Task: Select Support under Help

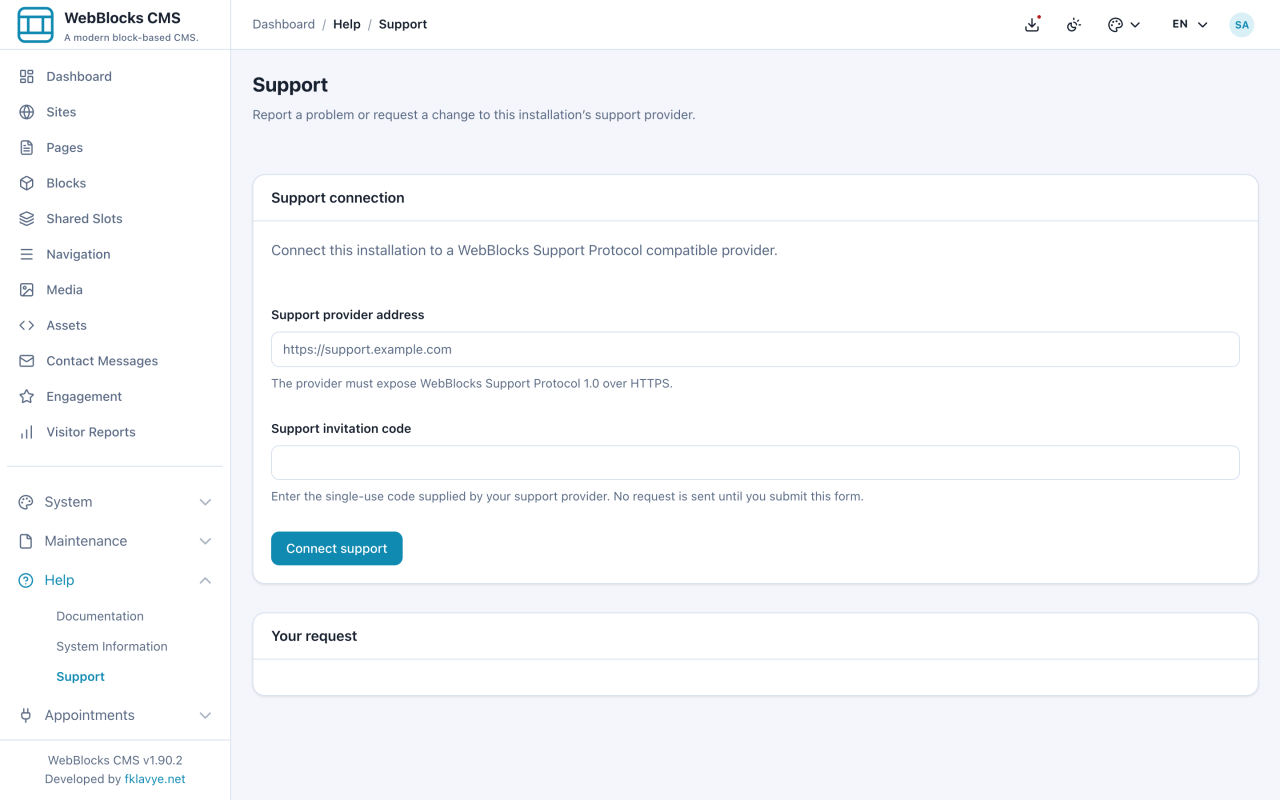Action: (80, 677)
